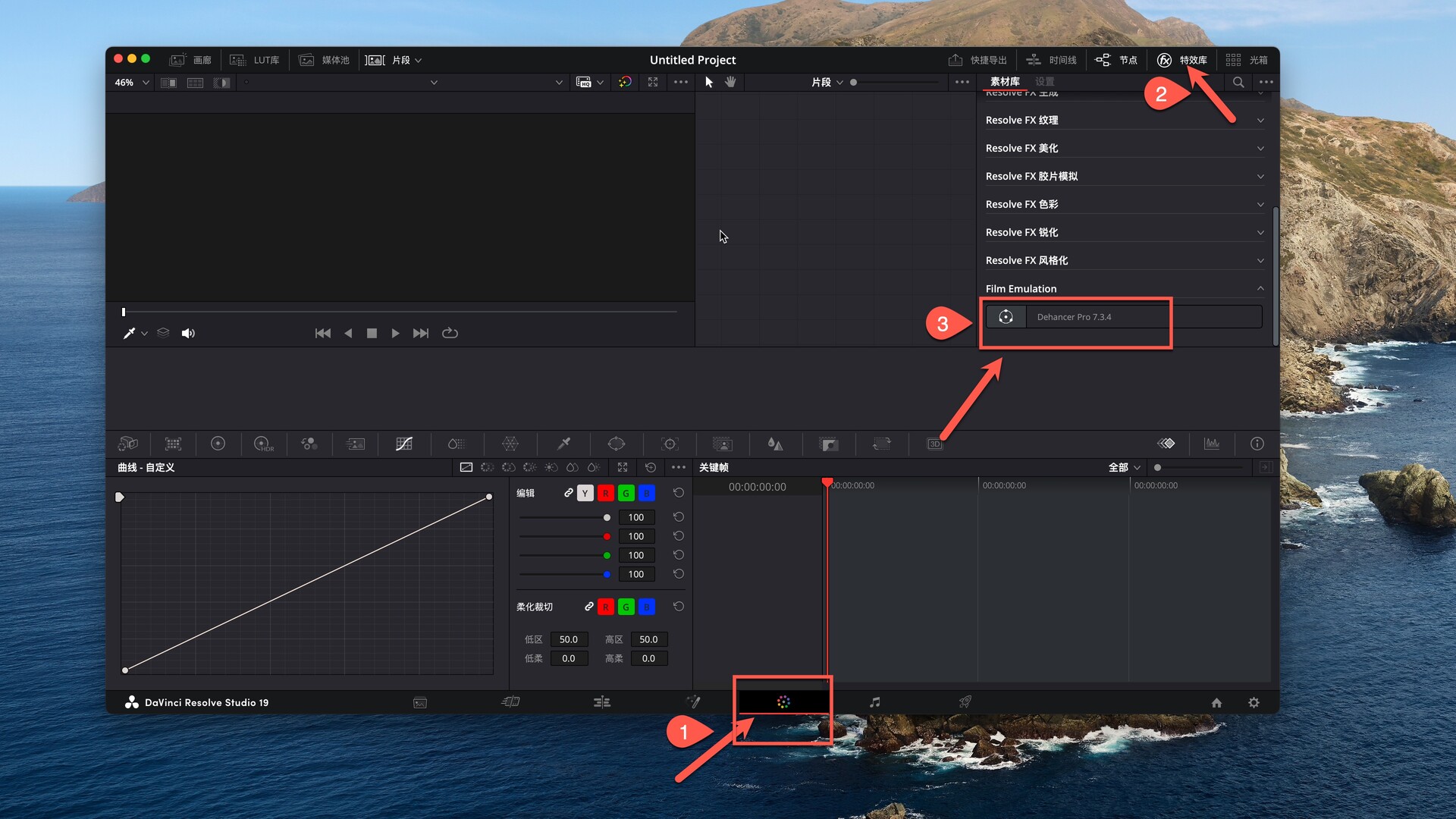The height and width of the screenshot is (819, 1456).
Task: Select Dehancer Pro 7.3.4 plugin
Action: tap(1074, 317)
